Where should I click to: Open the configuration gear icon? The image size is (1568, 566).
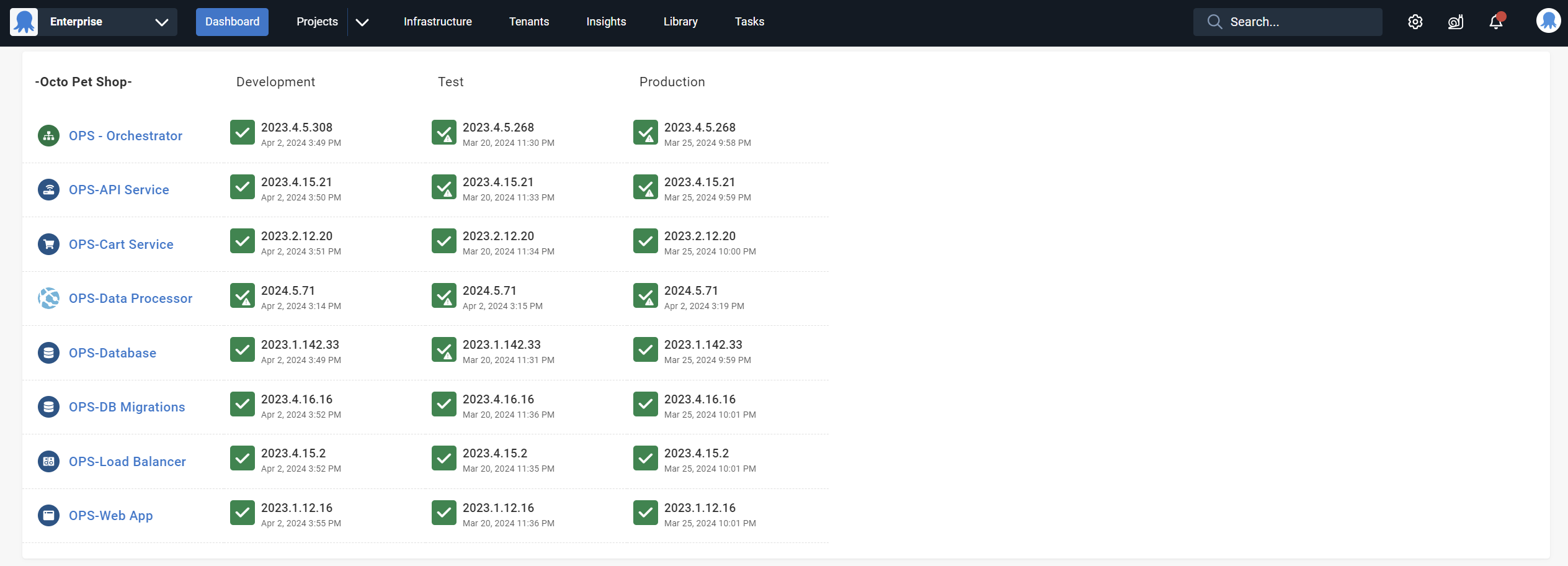(x=1415, y=21)
